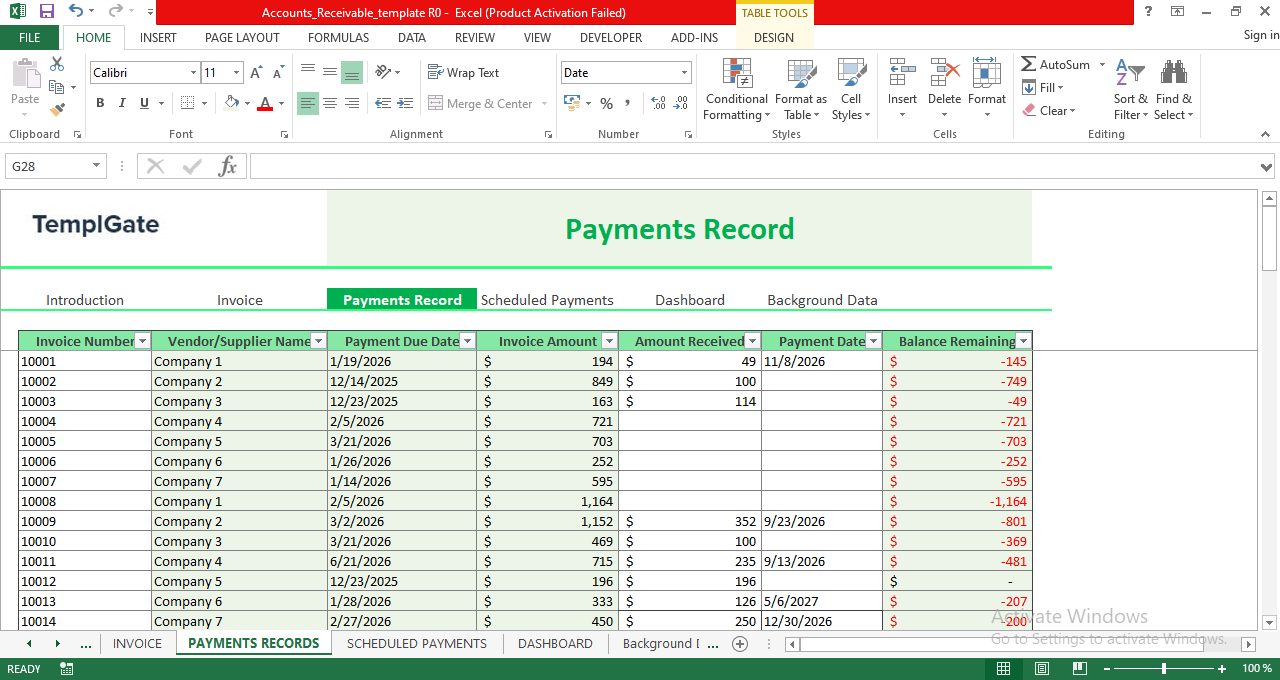Switch to the PAGE LAYOUT tab
The height and width of the screenshot is (680, 1280).
pos(242,38)
